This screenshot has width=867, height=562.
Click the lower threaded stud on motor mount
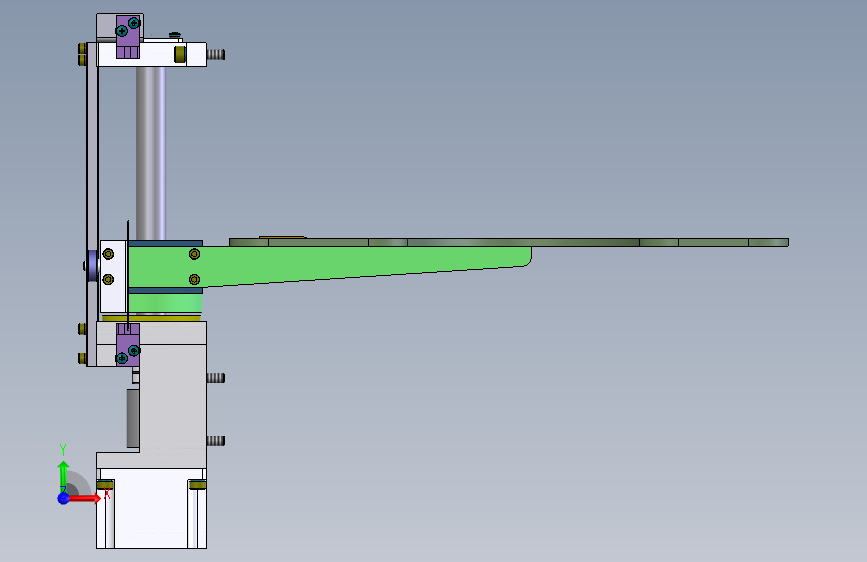pyautogui.click(x=216, y=441)
